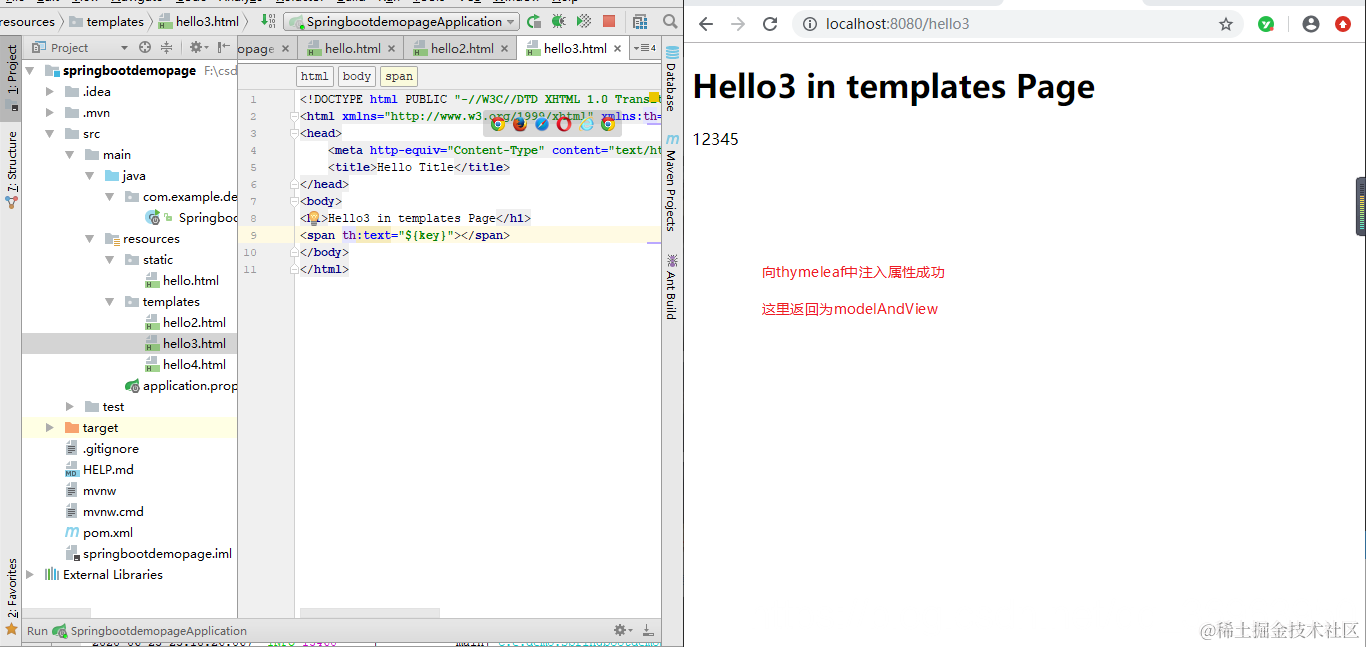Image resolution: width=1366 pixels, height=647 pixels.
Task: Expand the .idea folder
Action: (x=50, y=92)
